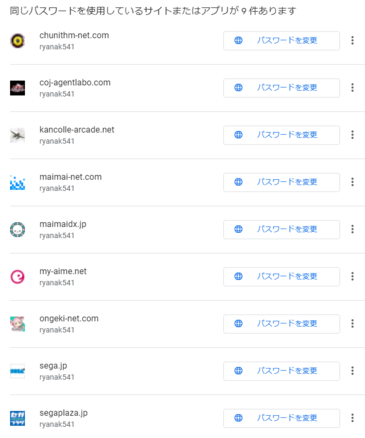
Task: Select the segaplaza.jp site name text
Action: [64, 413]
